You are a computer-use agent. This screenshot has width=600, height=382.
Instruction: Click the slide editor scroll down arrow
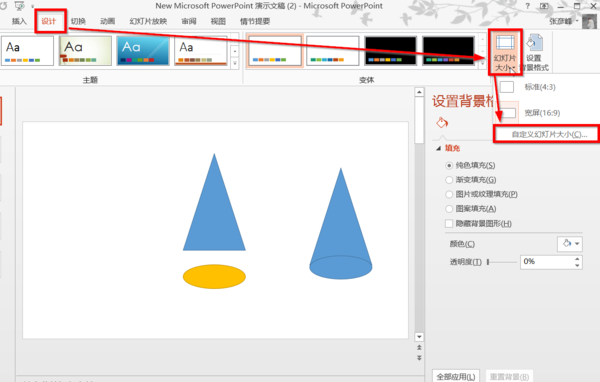[x=419, y=337]
